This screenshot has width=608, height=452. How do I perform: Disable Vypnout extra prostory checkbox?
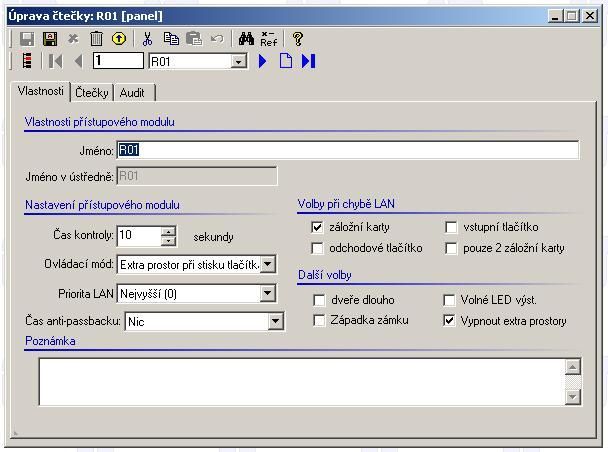(x=451, y=321)
